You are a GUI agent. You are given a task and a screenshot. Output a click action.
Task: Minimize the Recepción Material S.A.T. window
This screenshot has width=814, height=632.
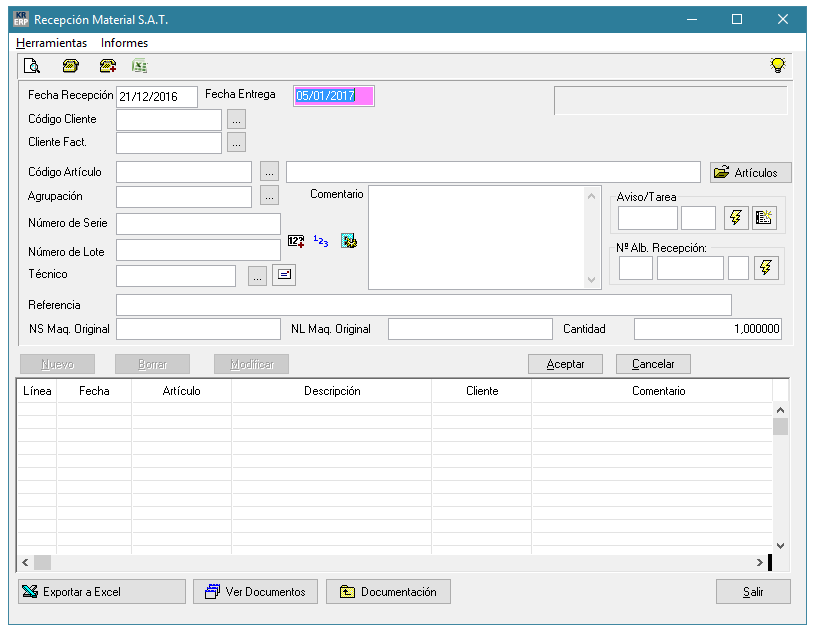coord(692,19)
